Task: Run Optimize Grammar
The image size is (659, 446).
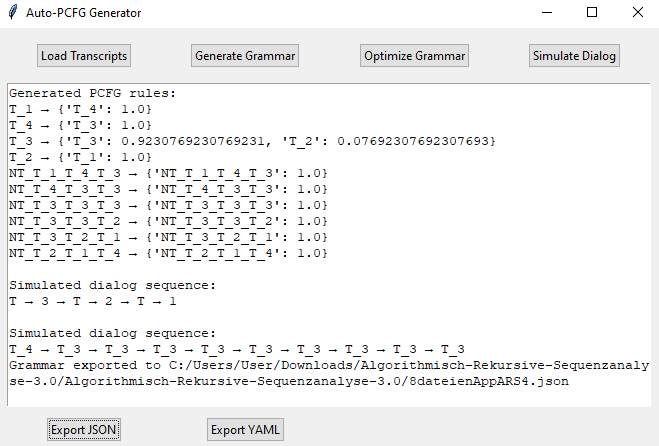Action: click(415, 56)
